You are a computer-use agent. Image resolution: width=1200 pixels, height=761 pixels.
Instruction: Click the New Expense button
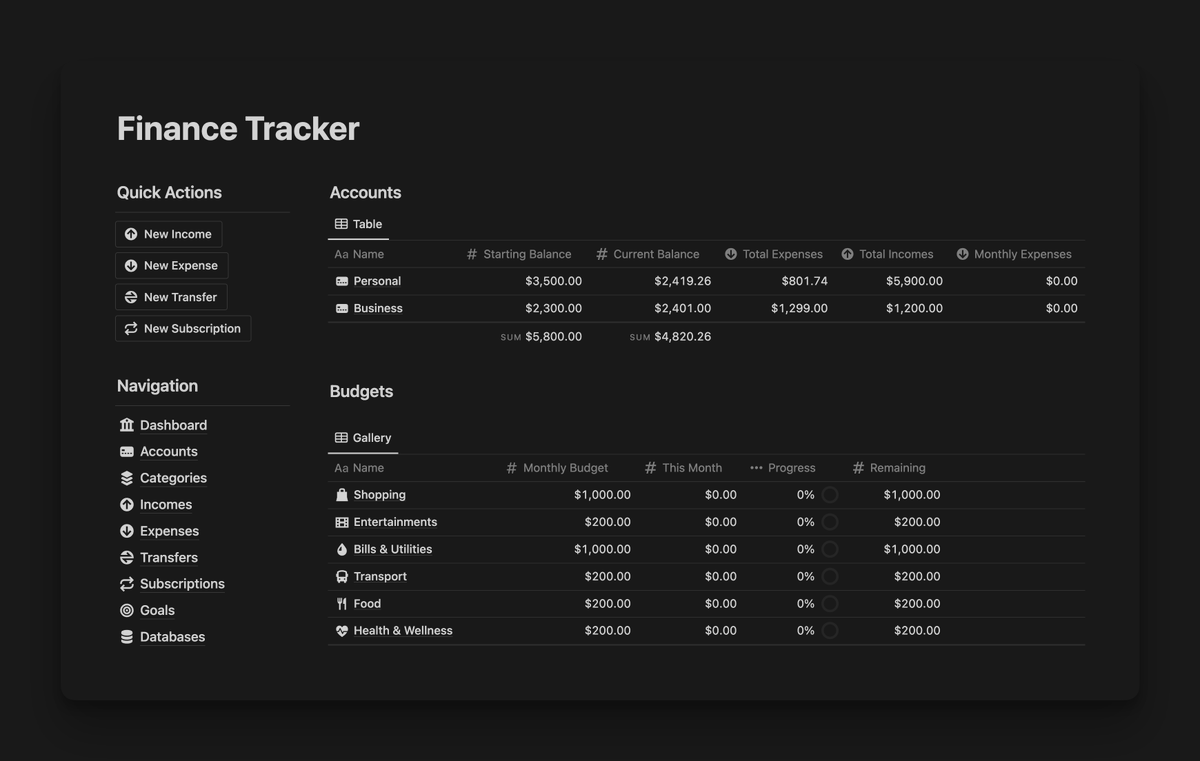[172, 265]
